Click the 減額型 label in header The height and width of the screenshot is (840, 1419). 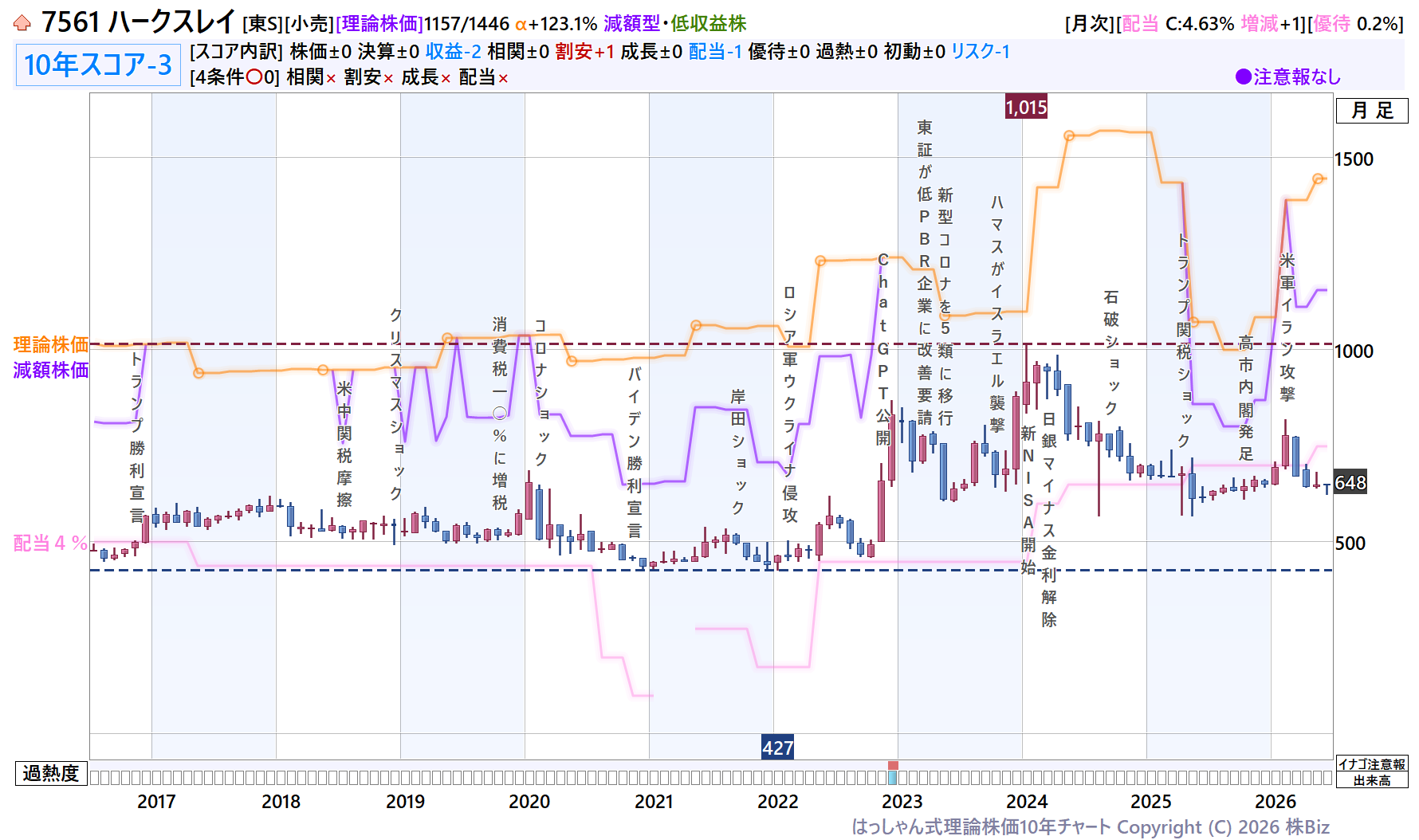coord(632,24)
